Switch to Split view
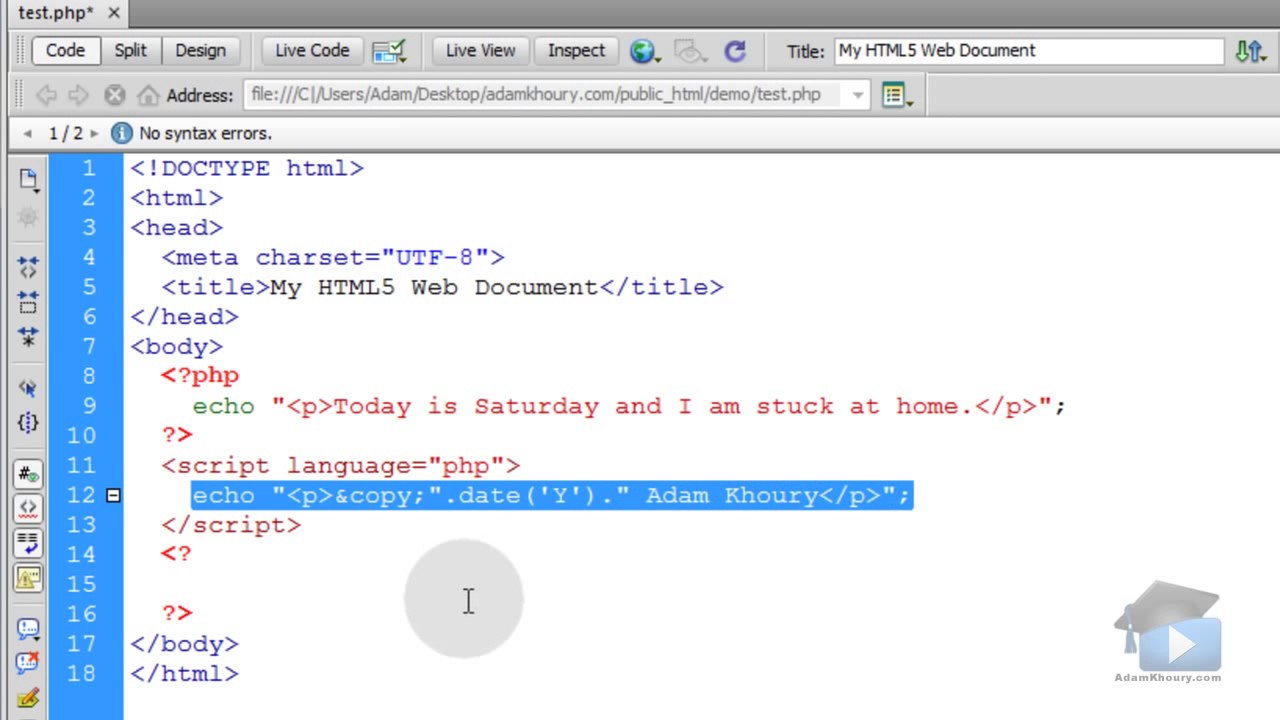Screen dimensions: 1280x720 130,50
